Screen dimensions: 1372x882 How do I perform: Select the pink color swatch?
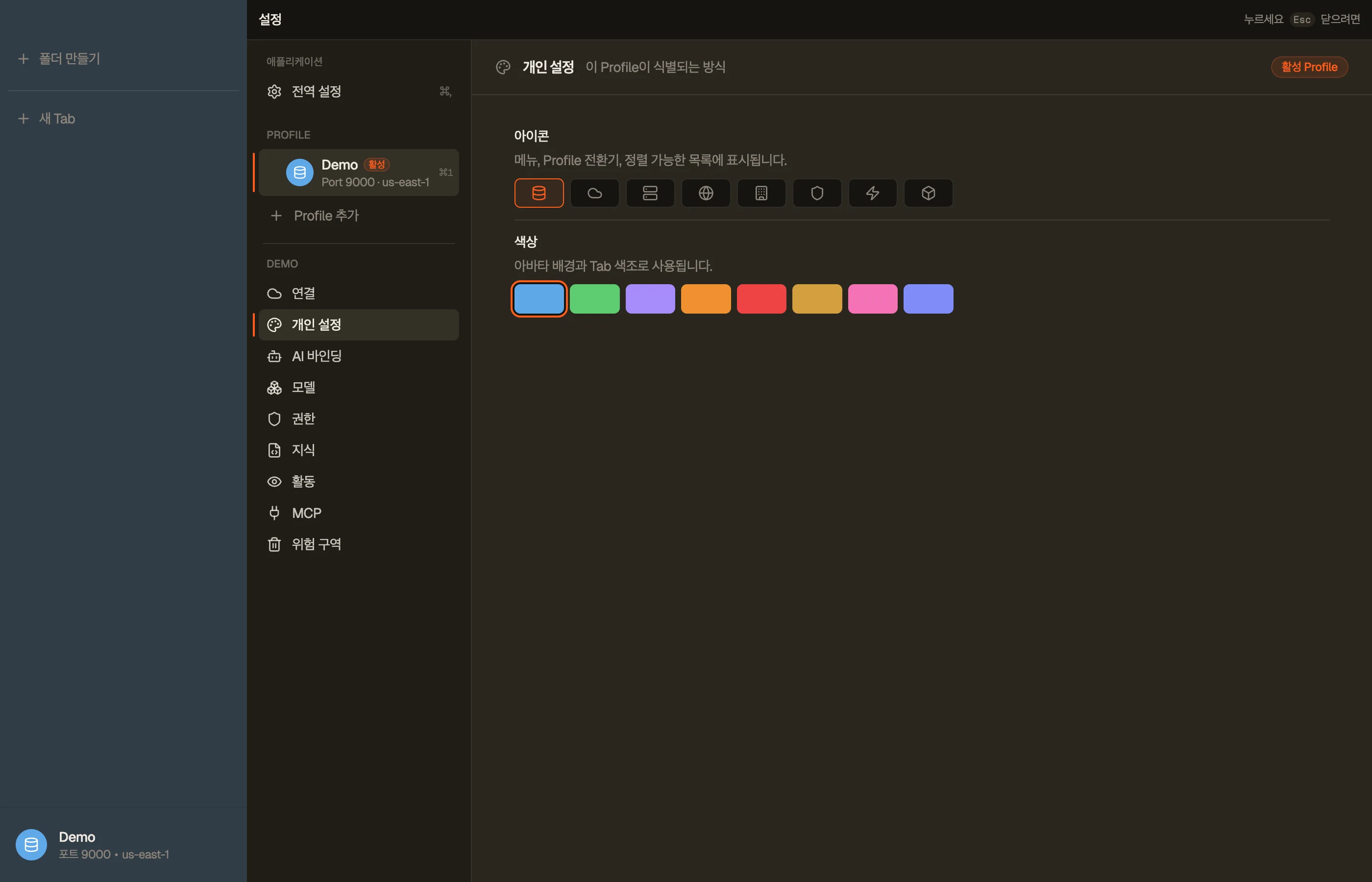872,298
